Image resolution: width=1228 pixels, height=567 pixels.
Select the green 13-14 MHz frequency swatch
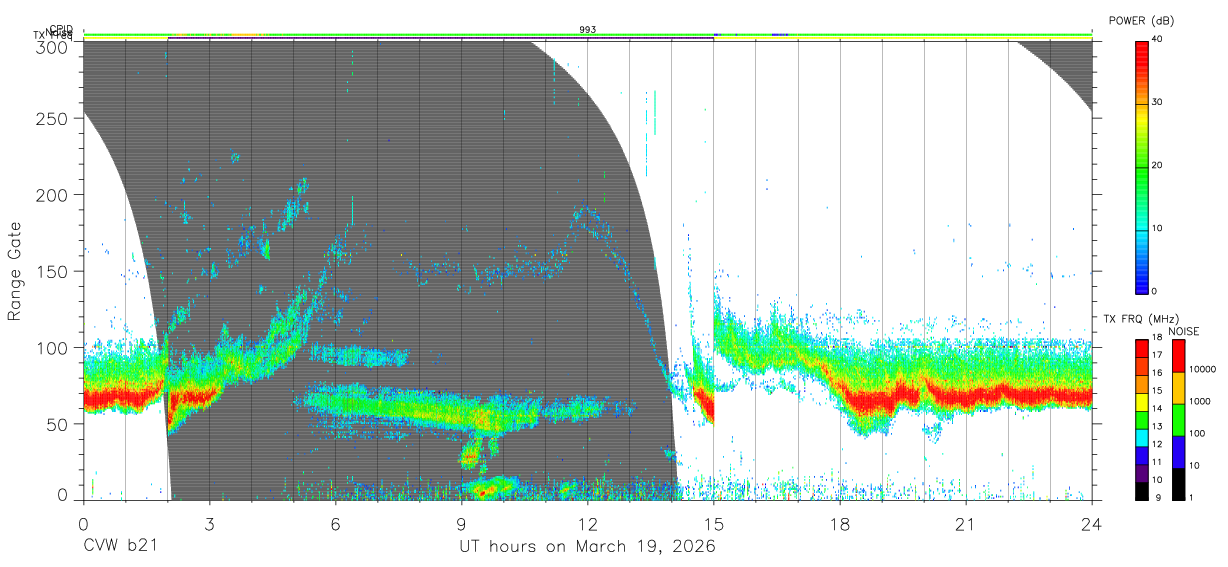[1141, 418]
